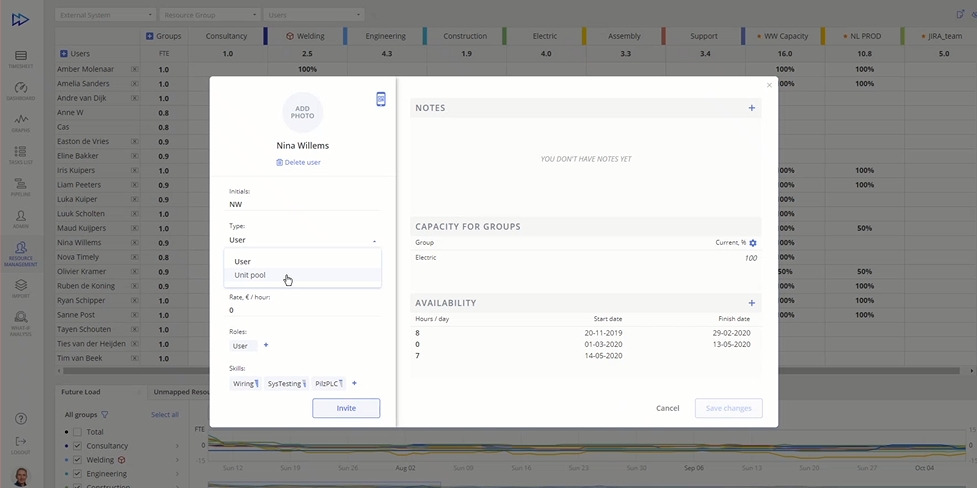Open the External System dropdown
This screenshot has width=977, height=488.
(106, 15)
